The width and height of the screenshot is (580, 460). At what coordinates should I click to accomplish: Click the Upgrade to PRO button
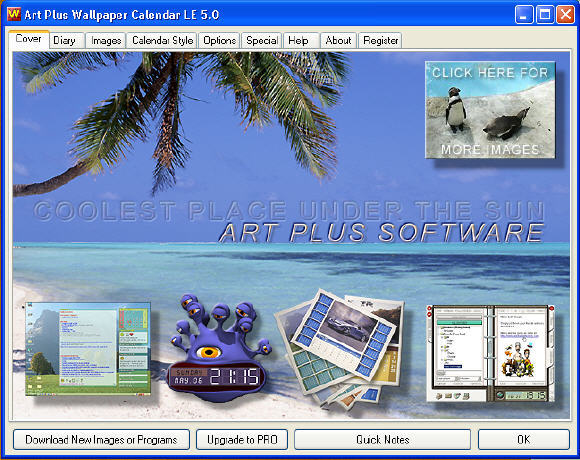click(x=242, y=440)
